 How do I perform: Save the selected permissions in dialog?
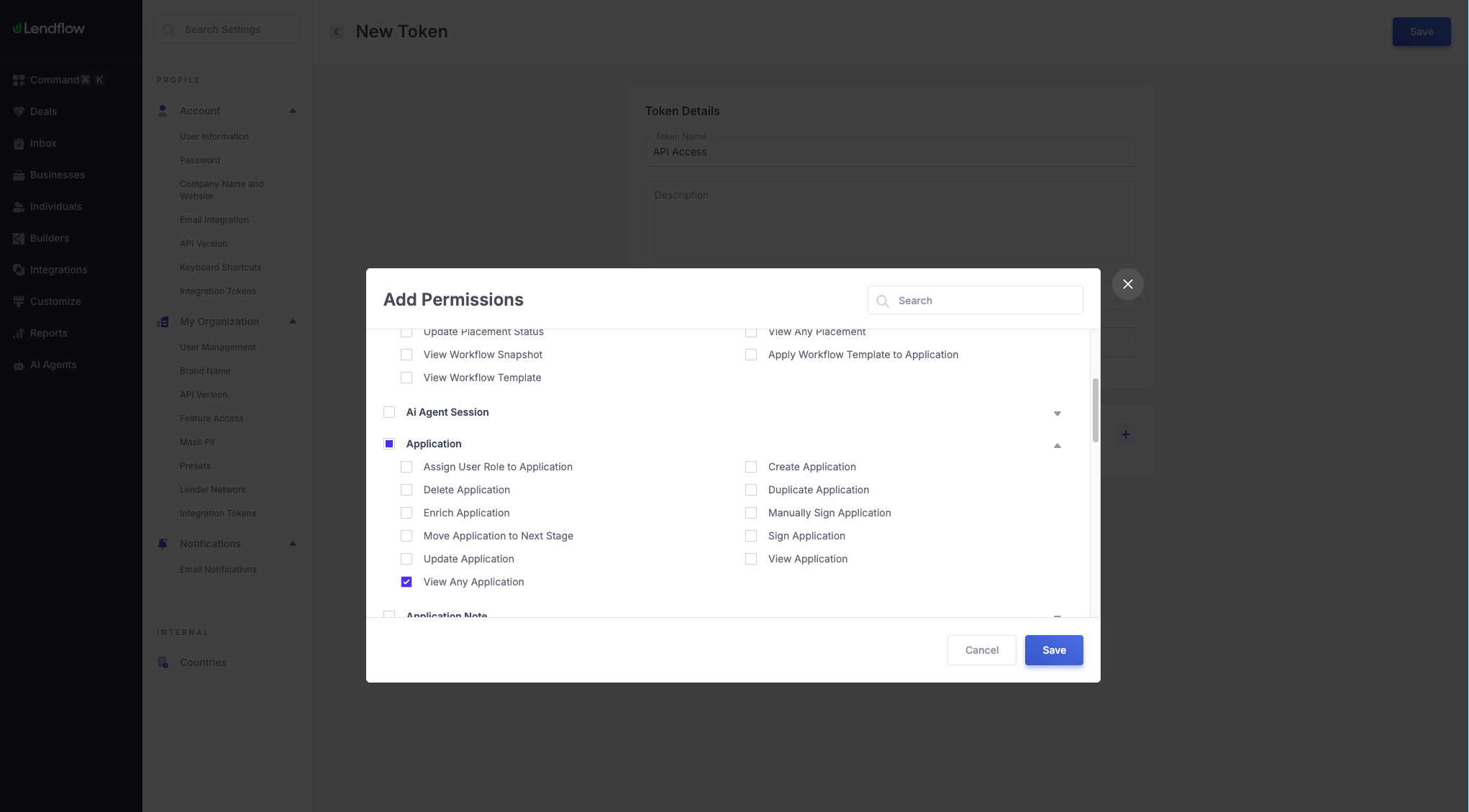click(x=1054, y=650)
